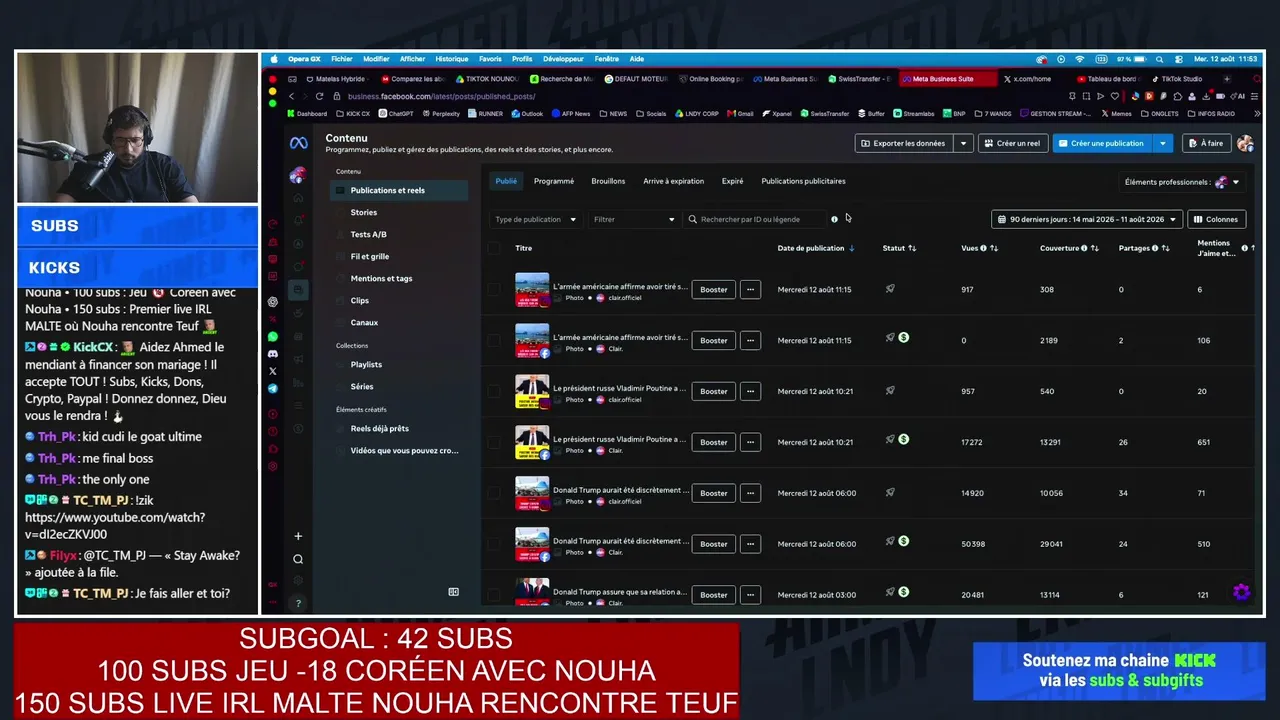
Task: Click the Colonnes button
Action: (x=1216, y=219)
